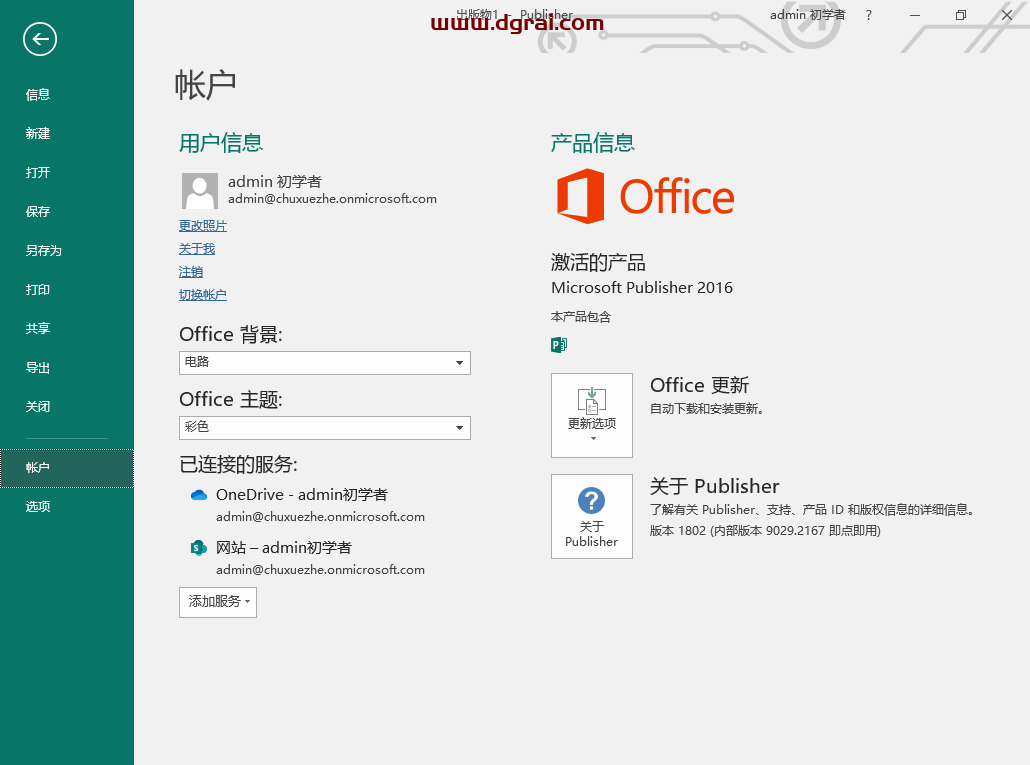Click the 关于 Publisher button

(592, 517)
